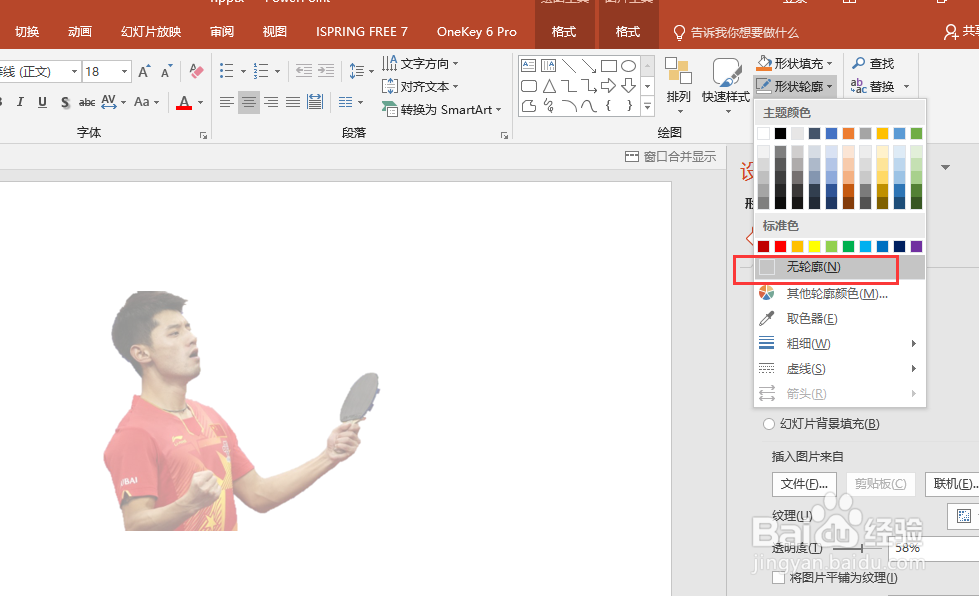Increase list indent level
Viewport: 979px width, 596px height.
[325, 71]
